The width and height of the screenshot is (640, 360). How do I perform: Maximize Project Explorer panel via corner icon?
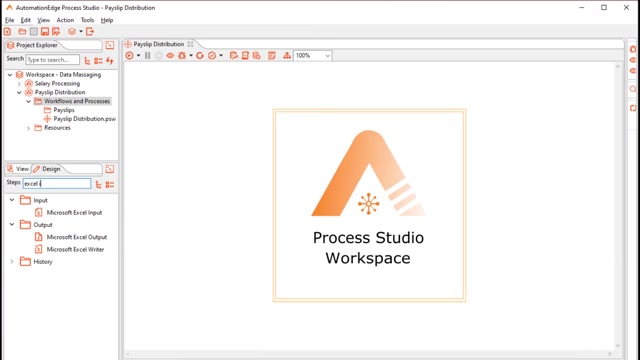click(x=110, y=45)
